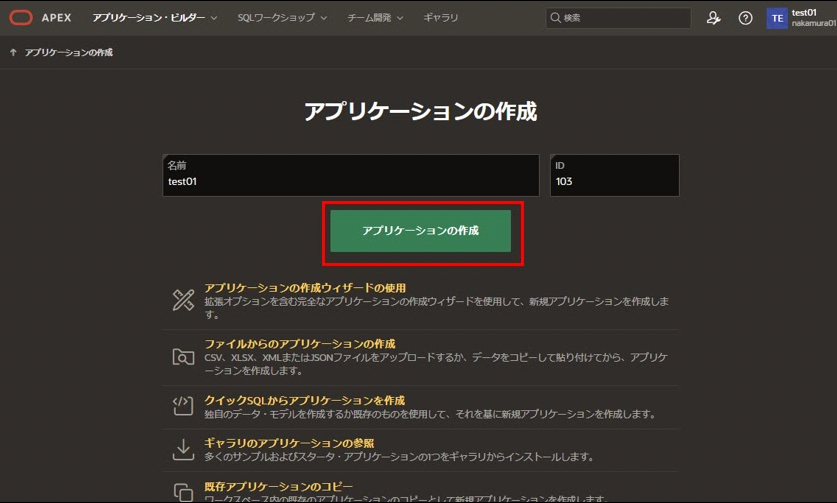Viewport: 837px width, 503px height.
Task: Click the copy existing application icon
Action: click(183, 491)
